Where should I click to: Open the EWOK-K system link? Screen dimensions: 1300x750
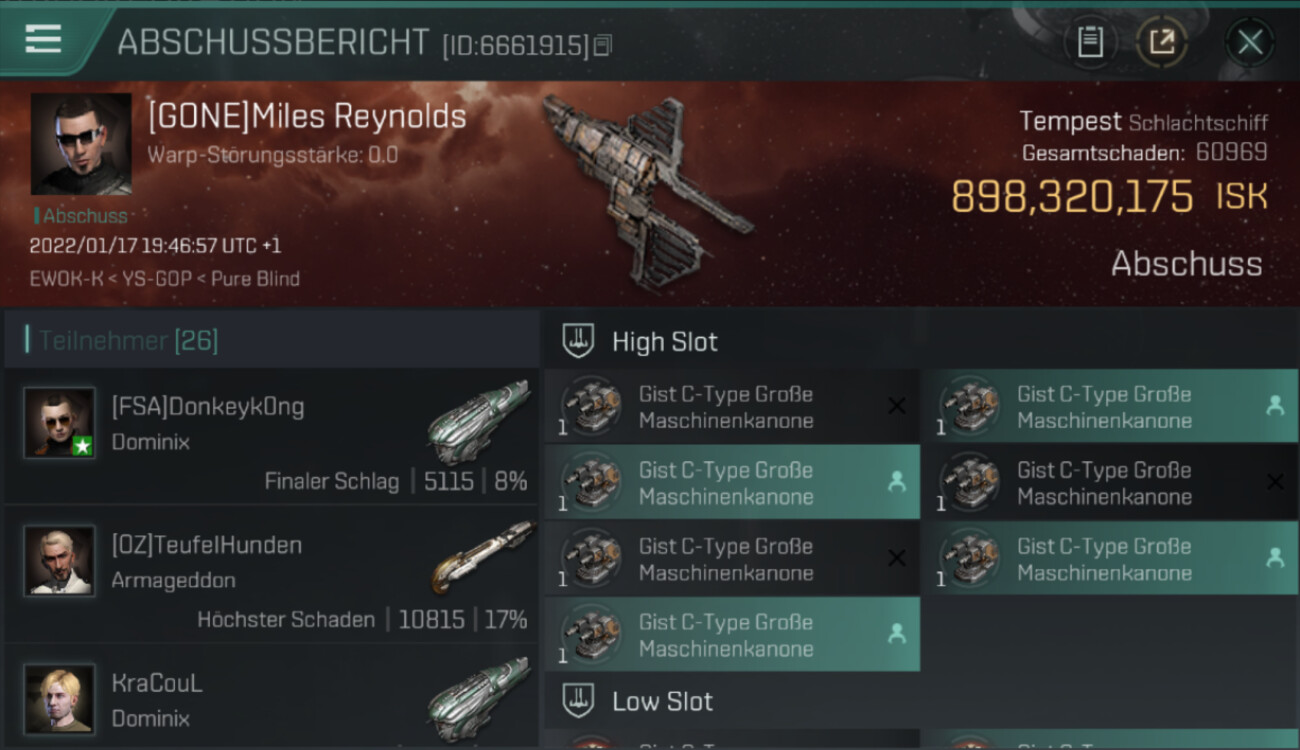[x=66, y=279]
